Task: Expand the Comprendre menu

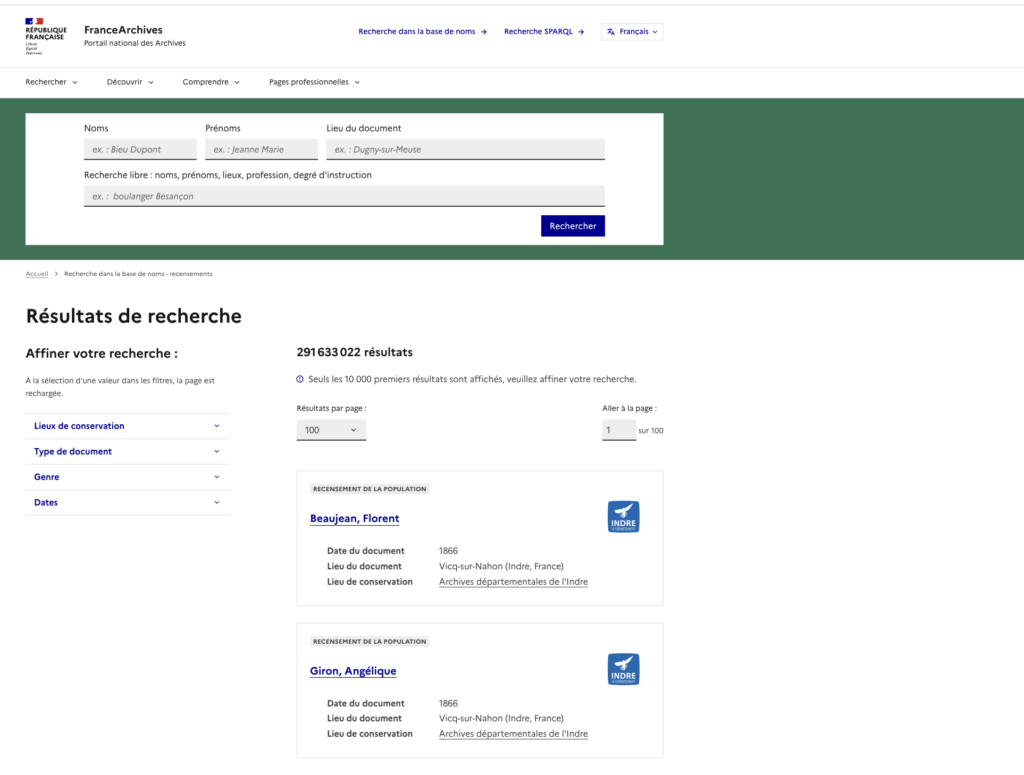Action: point(211,82)
